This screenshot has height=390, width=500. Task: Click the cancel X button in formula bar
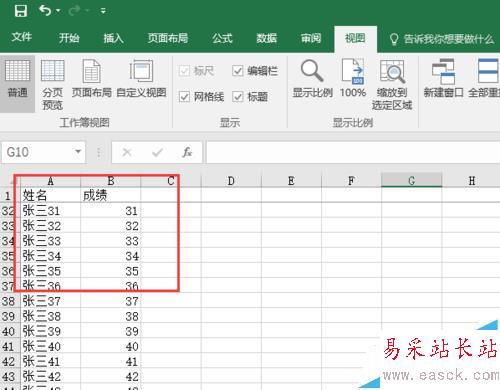(127, 153)
